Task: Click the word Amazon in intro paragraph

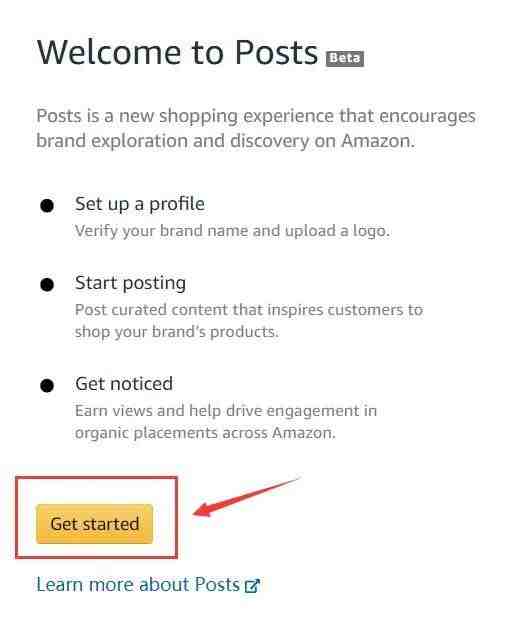Action: [377, 141]
